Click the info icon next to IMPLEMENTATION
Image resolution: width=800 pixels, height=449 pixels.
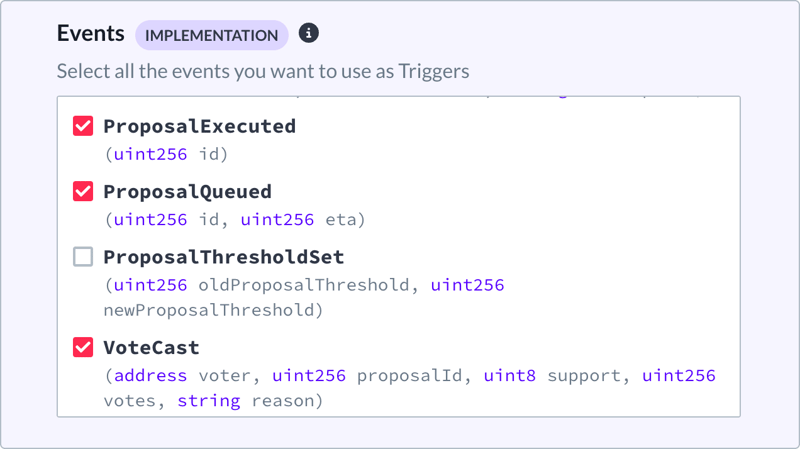(309, 33)
